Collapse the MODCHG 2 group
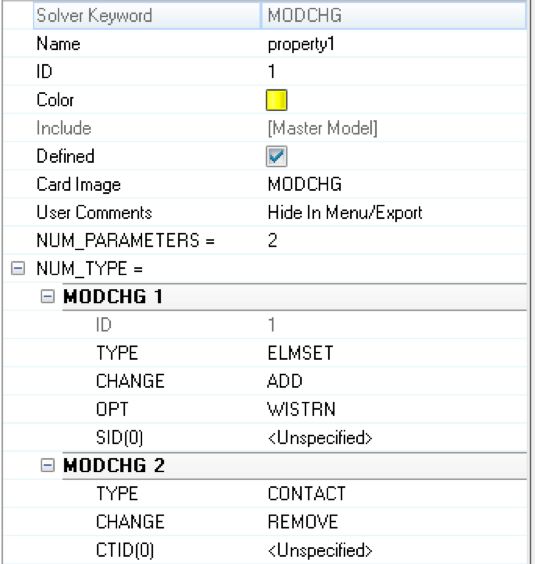Screen dimensions: 535x564 tap(47, 465)
